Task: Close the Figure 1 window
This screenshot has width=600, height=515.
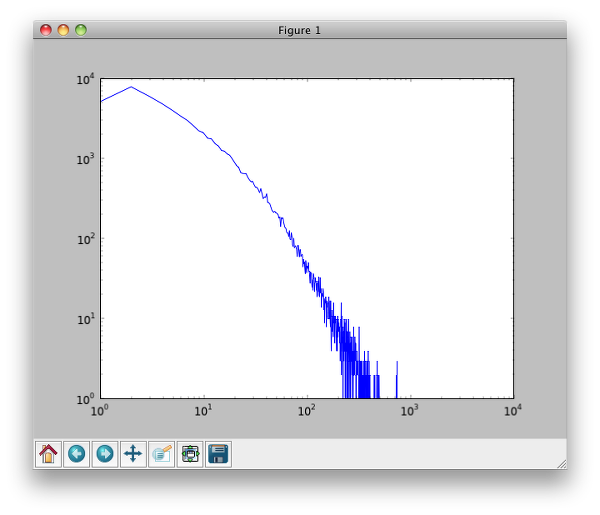Action: [46, 30]
